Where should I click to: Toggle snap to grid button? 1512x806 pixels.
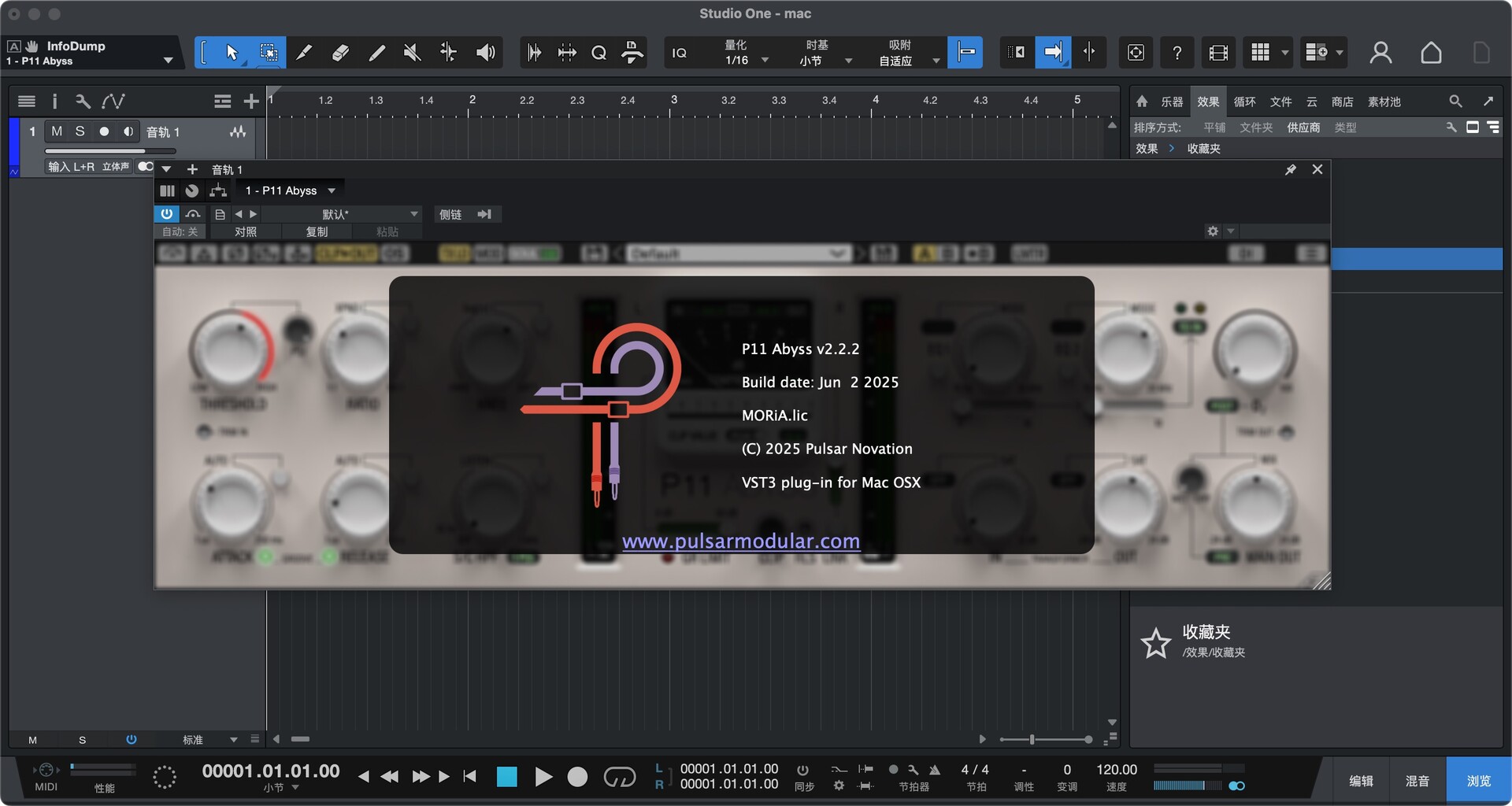point(965,53)
